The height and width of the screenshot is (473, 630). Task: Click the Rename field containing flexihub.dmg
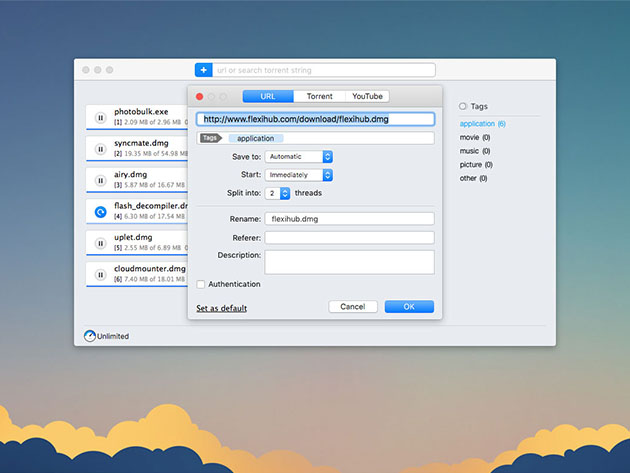point(349,218)
